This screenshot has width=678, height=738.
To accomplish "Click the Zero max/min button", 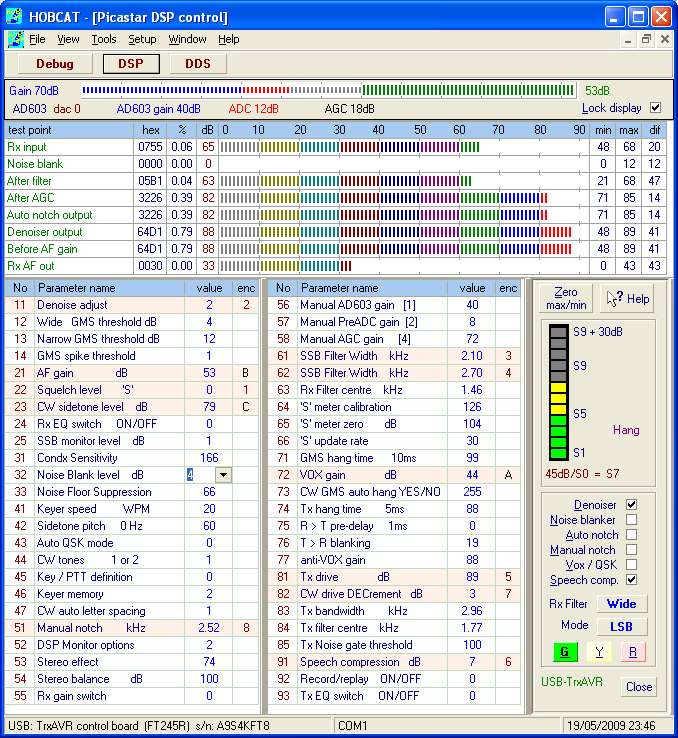I will 566,299.
